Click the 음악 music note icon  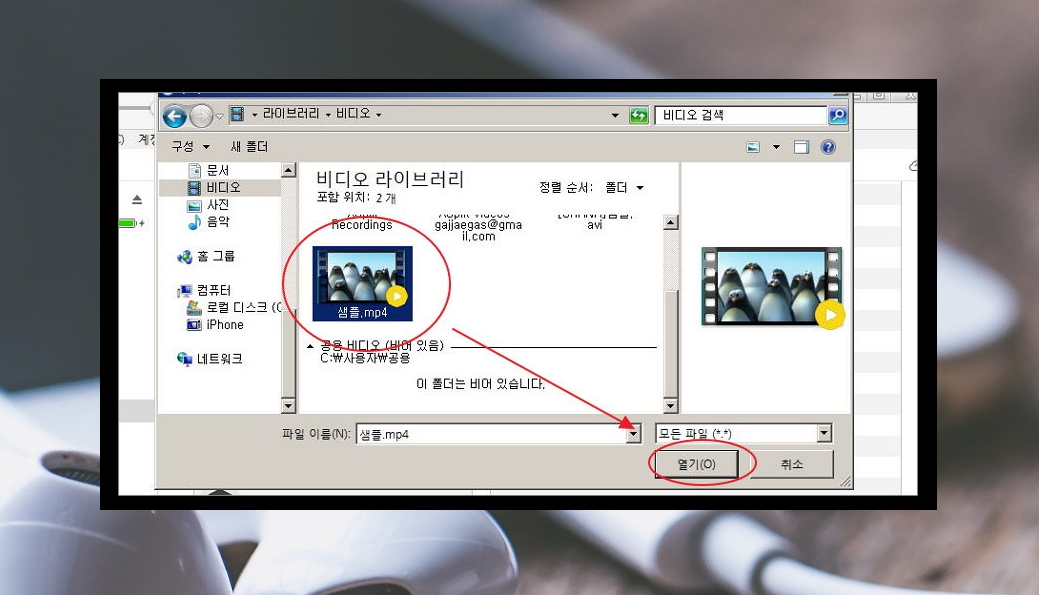tap(195, 222)
